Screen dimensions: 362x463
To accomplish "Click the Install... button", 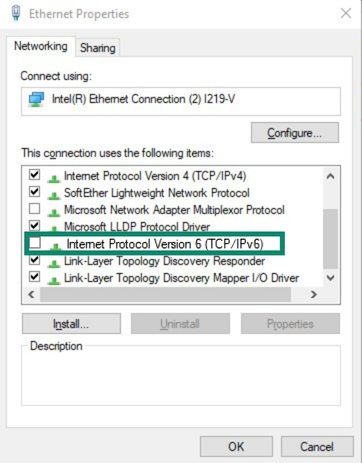I will click(x=71, y=324).
